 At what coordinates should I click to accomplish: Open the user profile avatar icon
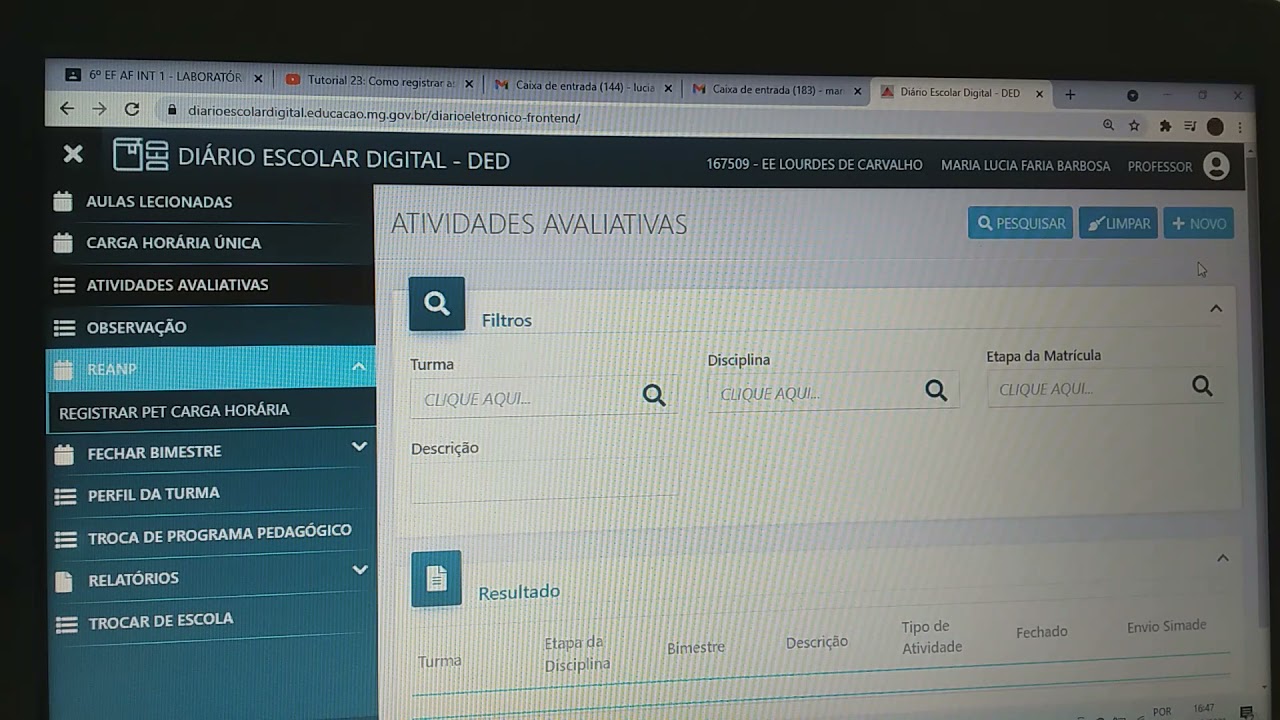pyautogui.click(x=1216, y=166)
